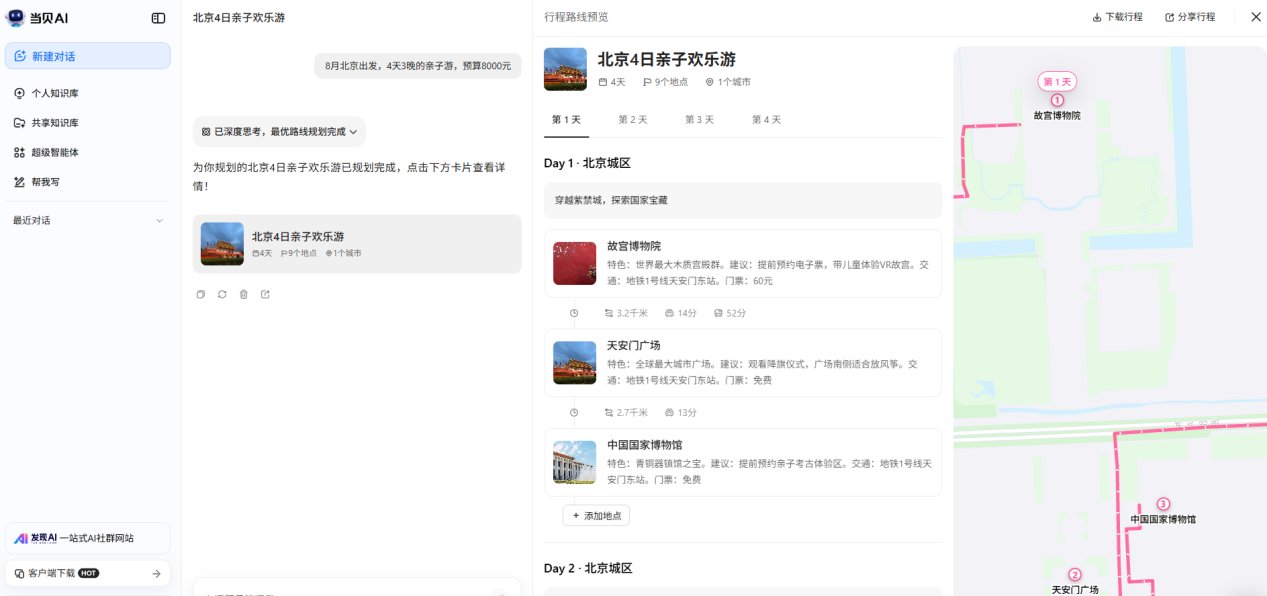Click the 行程路线预览 panel title
Screen dimensions: 1267x596
[576, 17]
